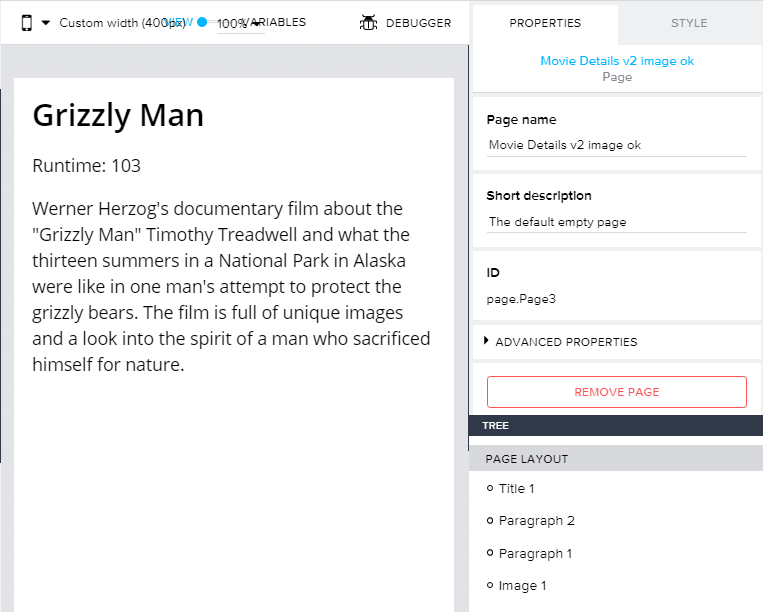Click the TREE panel header

pyautogui.click(x=616, y=426)
